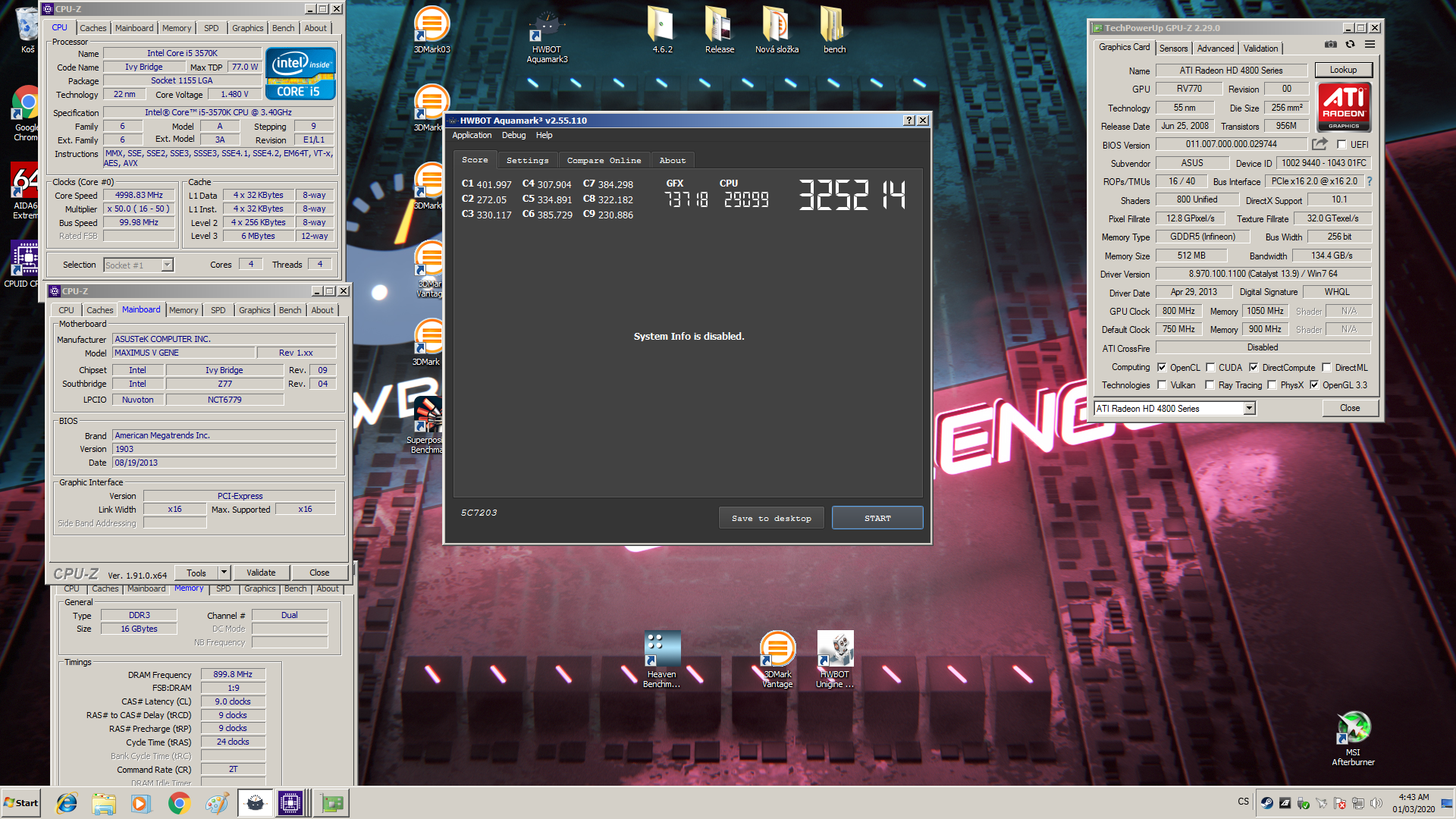
Task: Toggle the Vulkan checkbox
Action: [1162, 384]
